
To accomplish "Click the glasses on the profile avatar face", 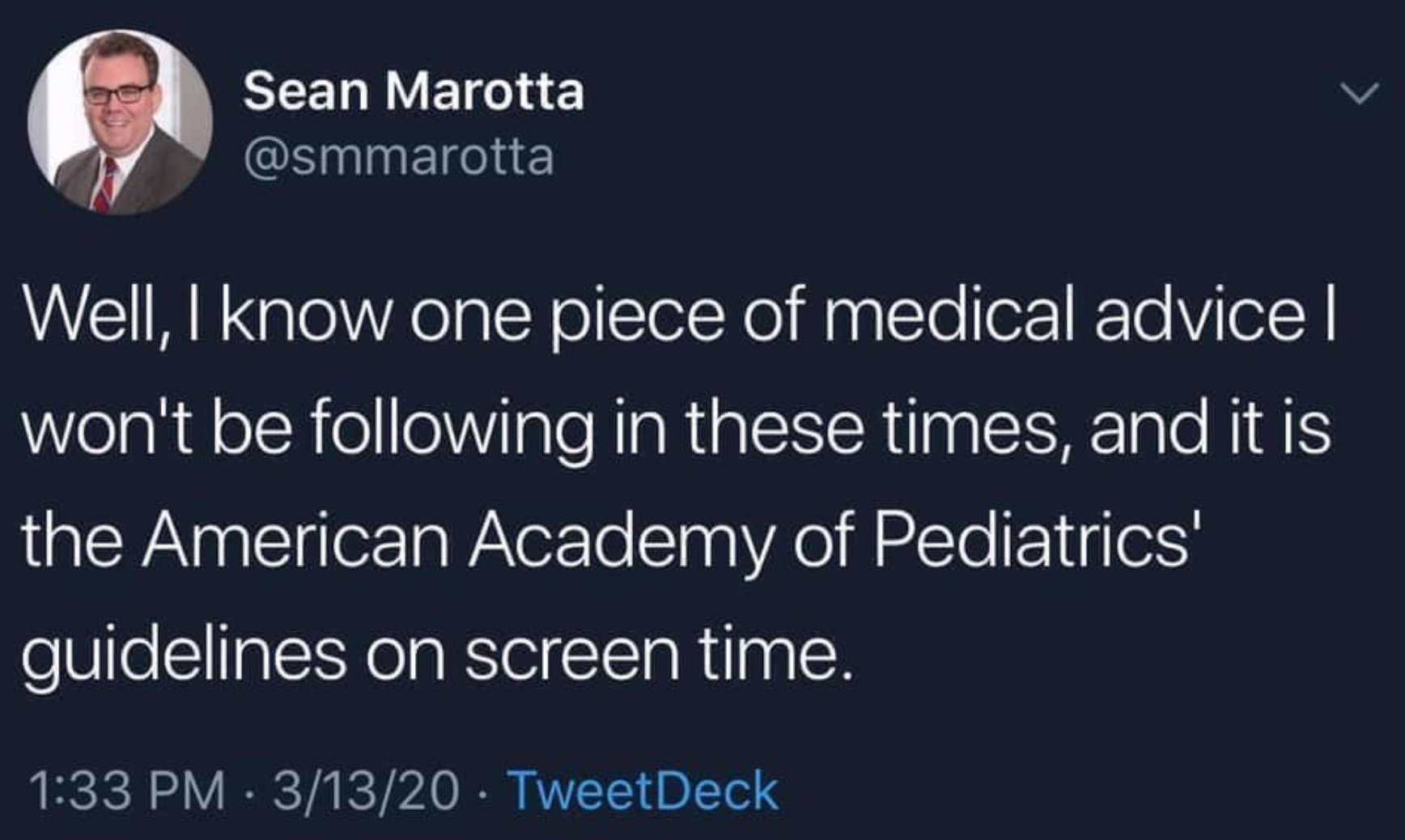I will [x=117, y=93].
